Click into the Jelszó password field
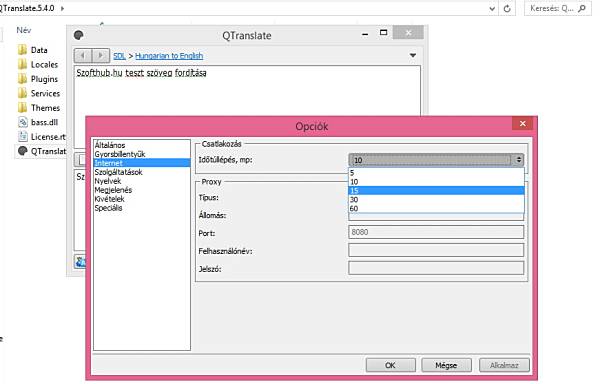The width and height of the screenshot is (600, 384). pyautogui.click(x=436, y=268)
